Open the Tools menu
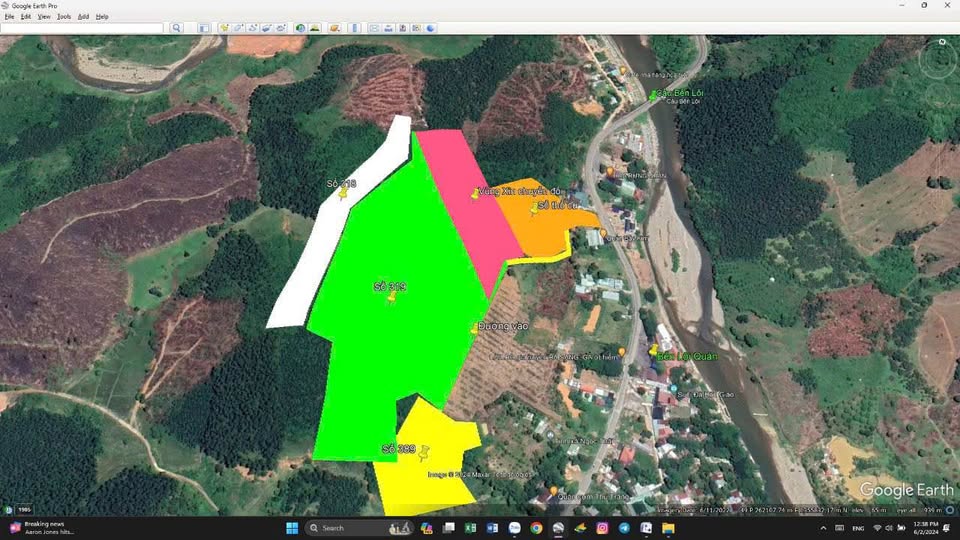This screenshot has height=540, width=960. [64, 17]
